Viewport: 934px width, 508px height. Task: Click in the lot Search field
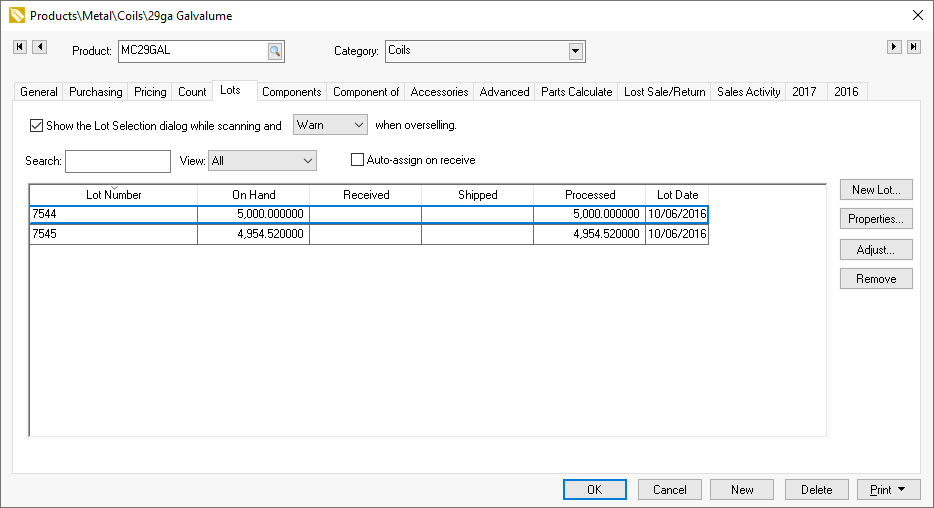[118, 161]
